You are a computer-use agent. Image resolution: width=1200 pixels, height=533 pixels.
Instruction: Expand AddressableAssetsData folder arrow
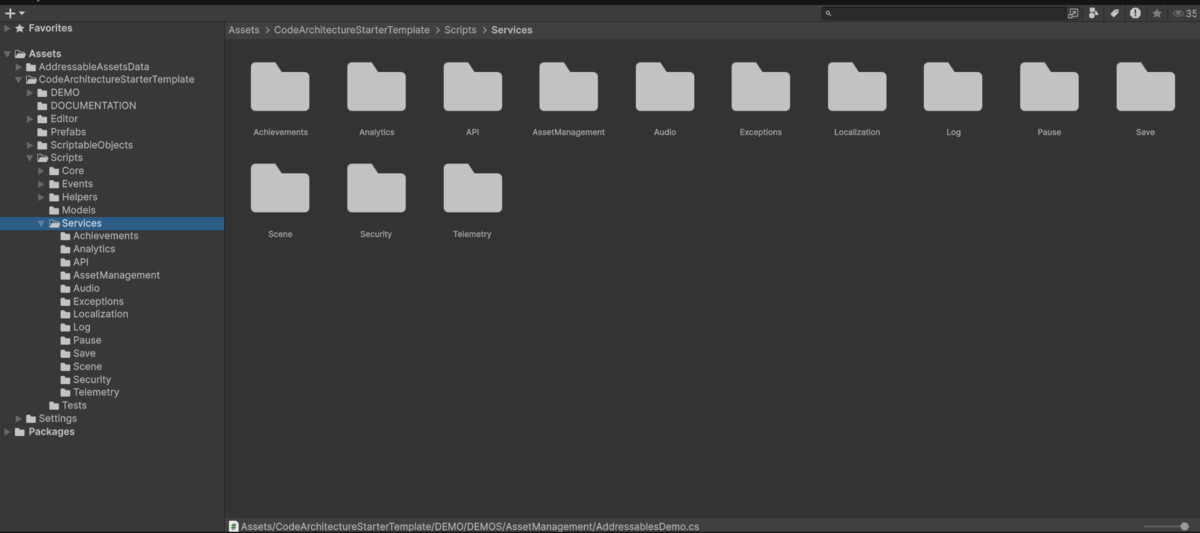(x=18, y=67)
